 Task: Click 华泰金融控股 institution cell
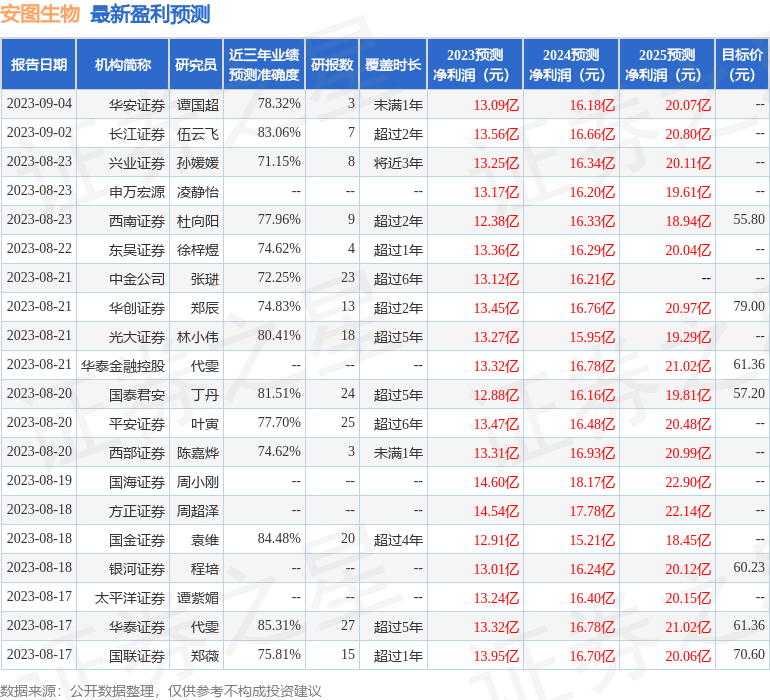pos(123,365)
